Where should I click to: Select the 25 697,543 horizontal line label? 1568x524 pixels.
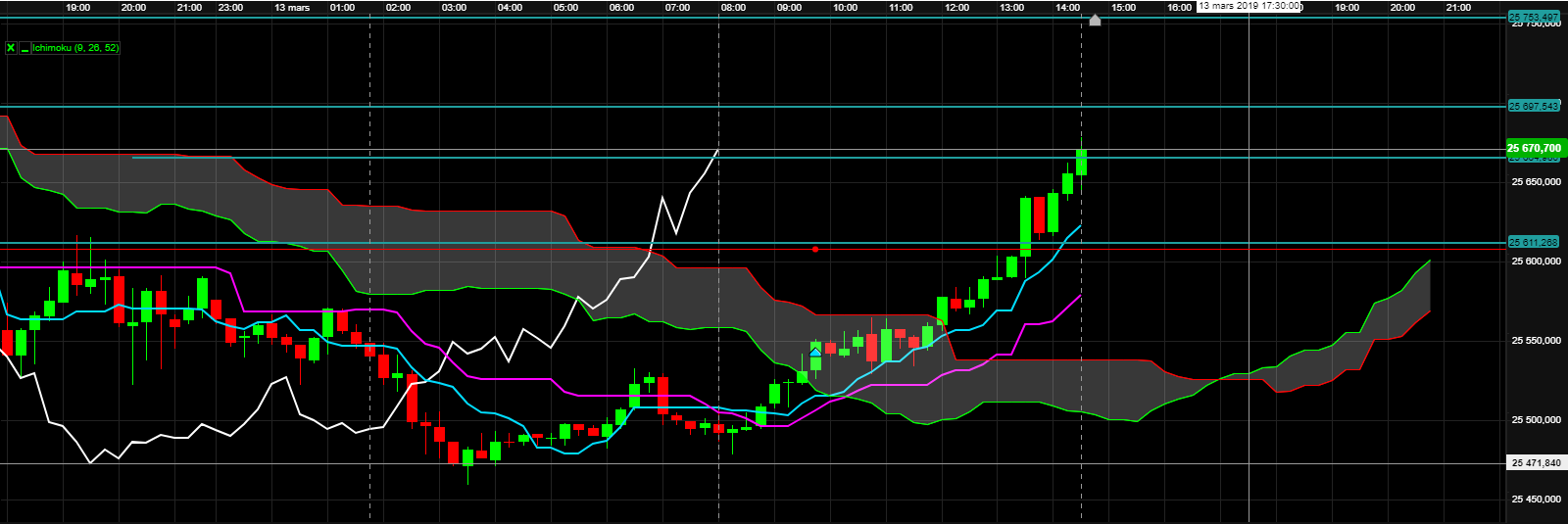click(x=1534, y=106)
